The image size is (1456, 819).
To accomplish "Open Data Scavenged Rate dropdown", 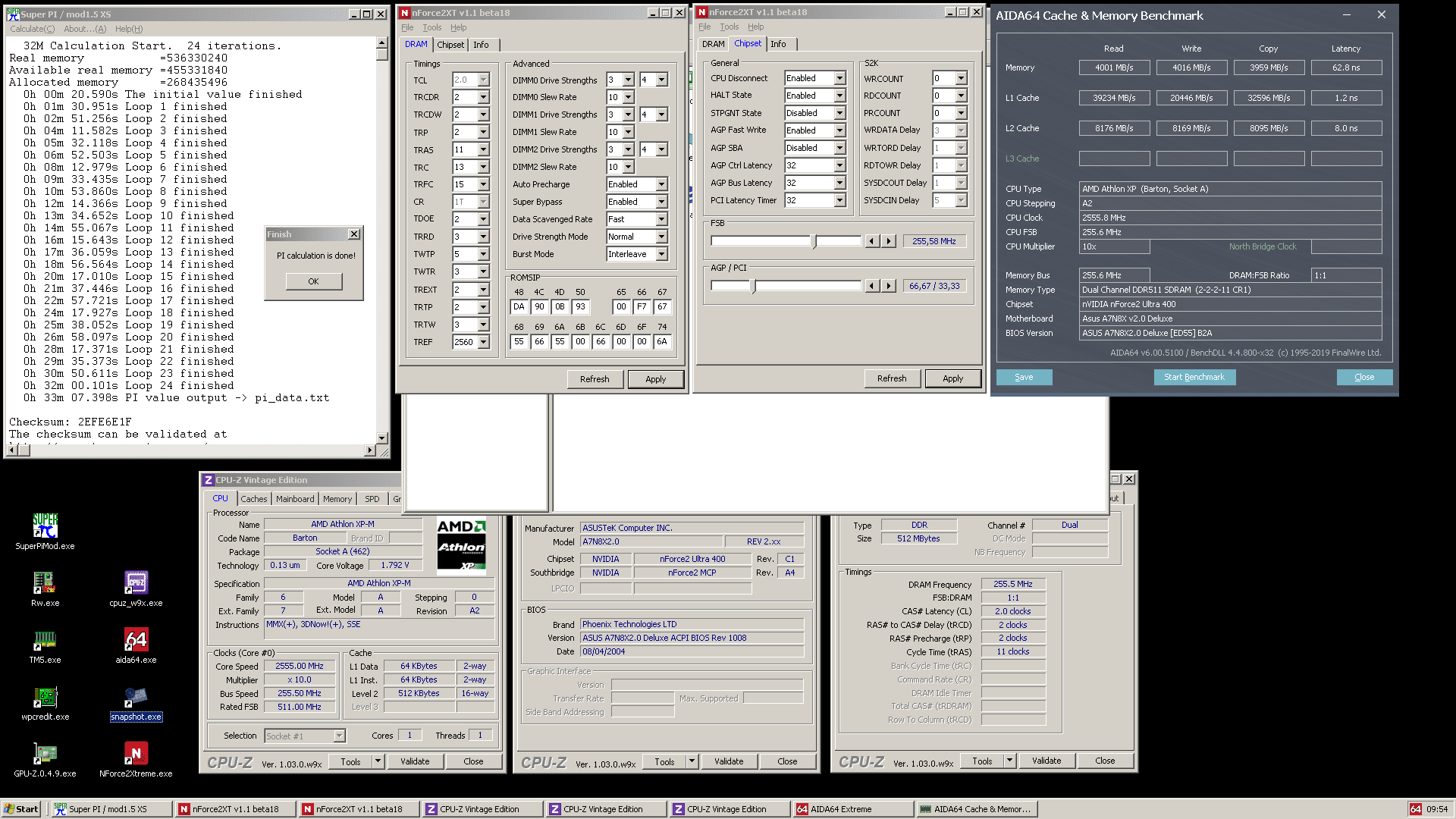I will (661, 219).
